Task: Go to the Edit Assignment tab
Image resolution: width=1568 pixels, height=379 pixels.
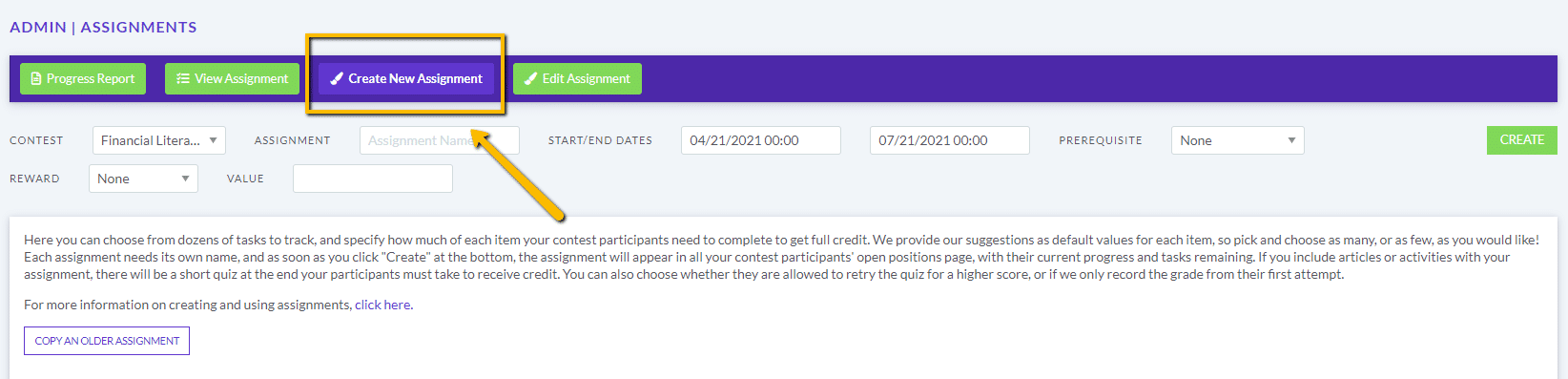Action: point(577,79)
